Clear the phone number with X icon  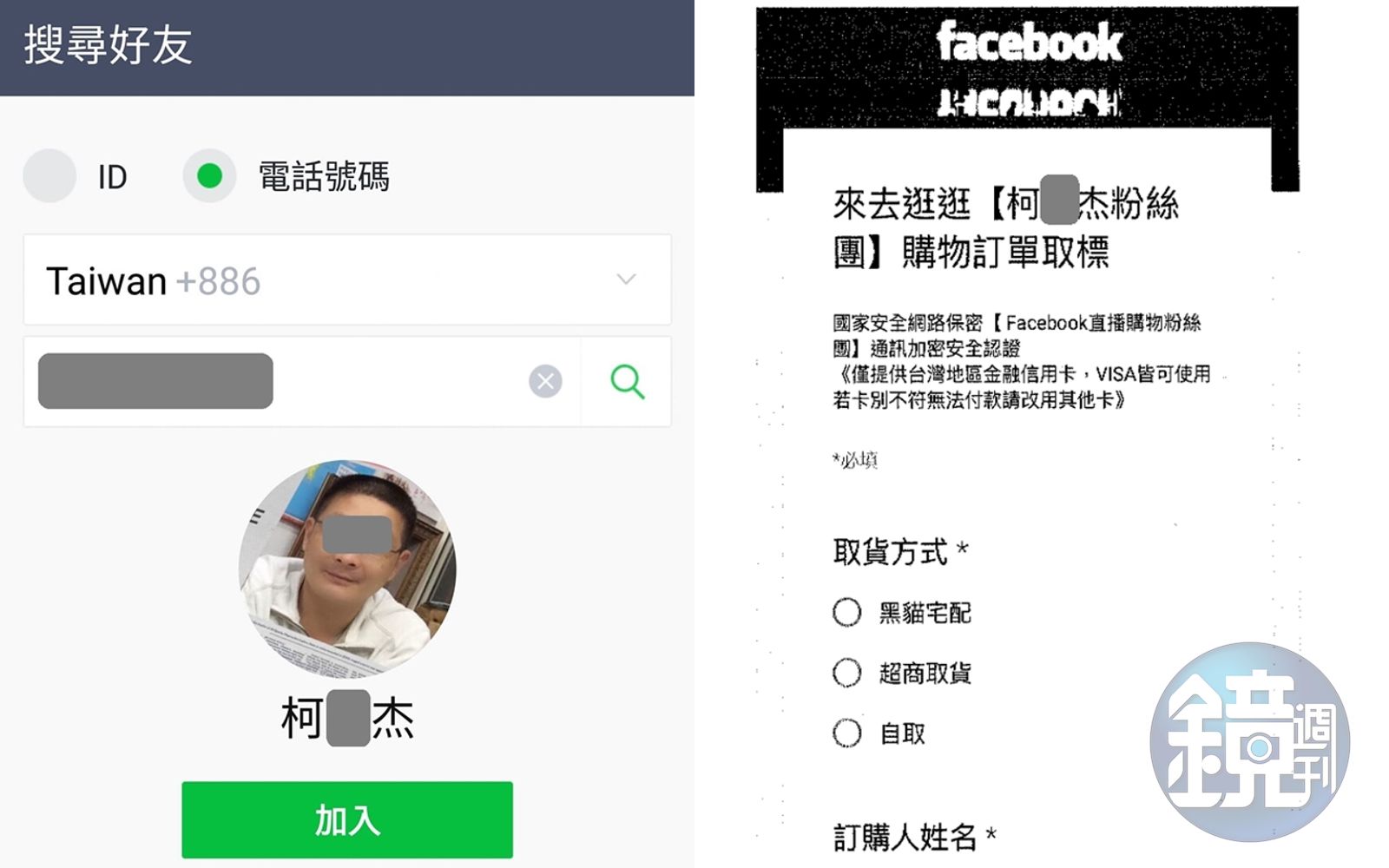click(x=545, y=381)
